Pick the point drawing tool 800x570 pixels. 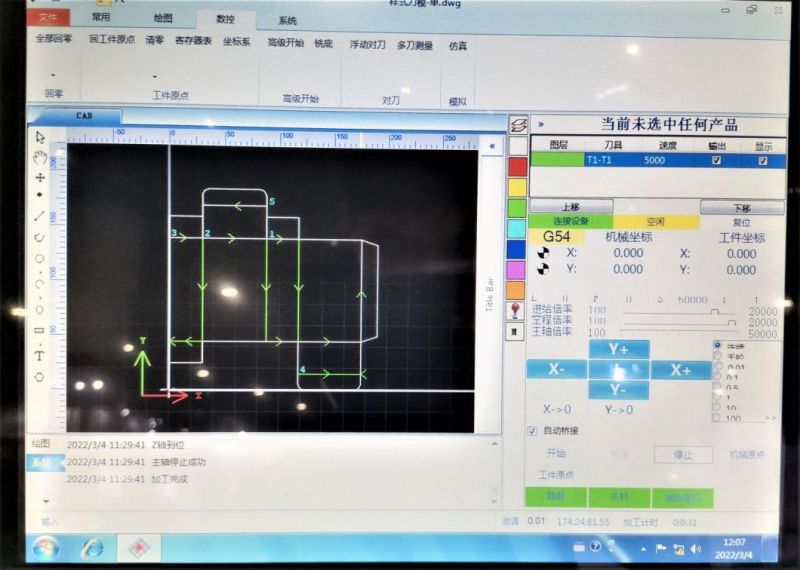[x=40, y=195]
